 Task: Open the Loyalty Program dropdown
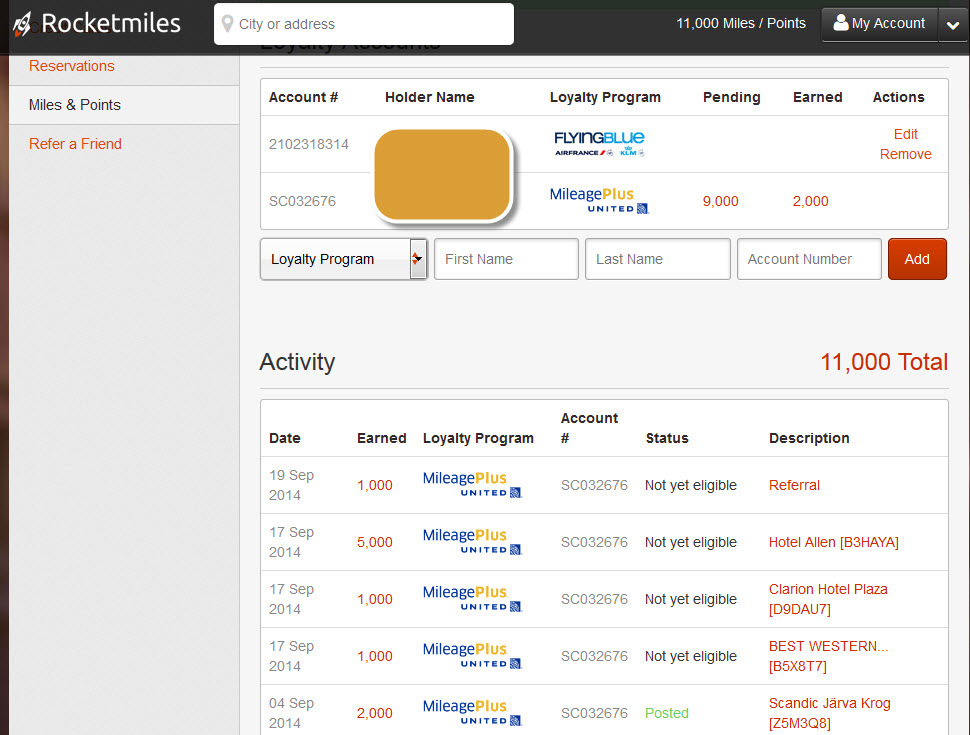point(343,259)
